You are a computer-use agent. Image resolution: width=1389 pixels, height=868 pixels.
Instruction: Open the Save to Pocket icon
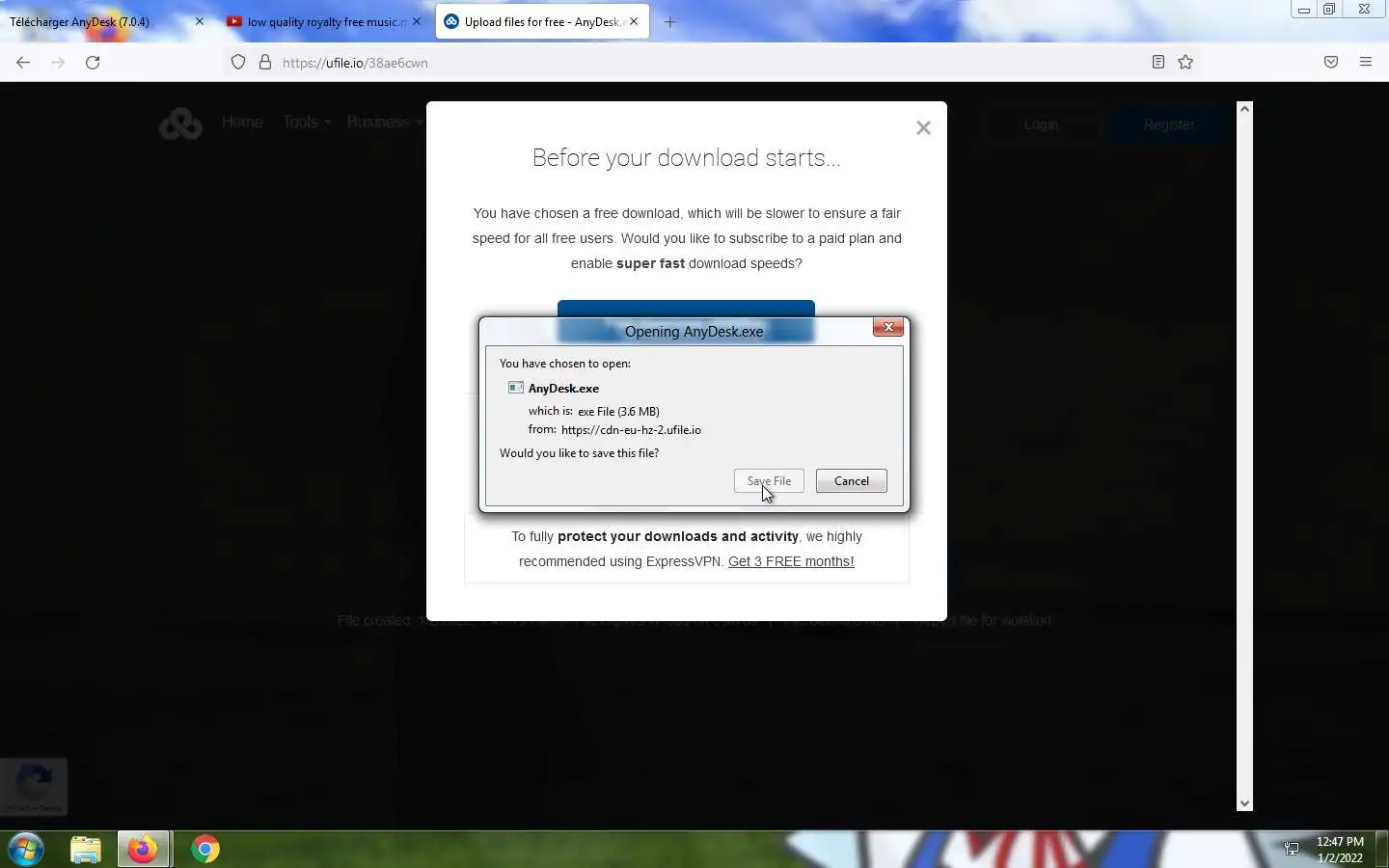[x=1331, y=62]
